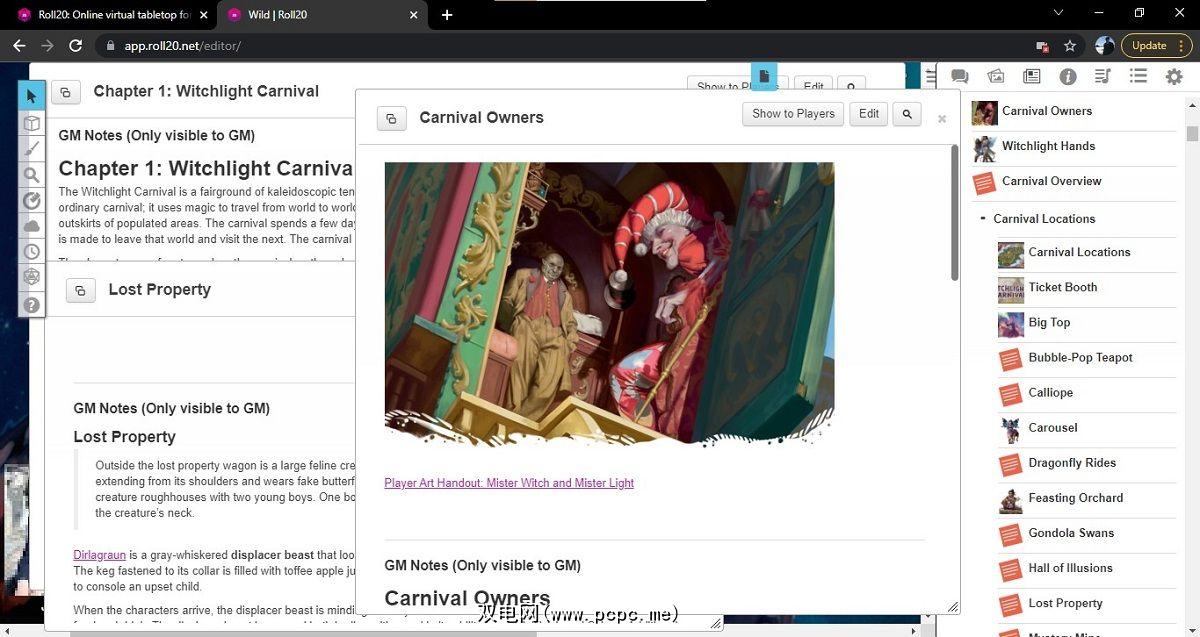
Task: Click the sidebar collapse handle icon
Action: 930,76
